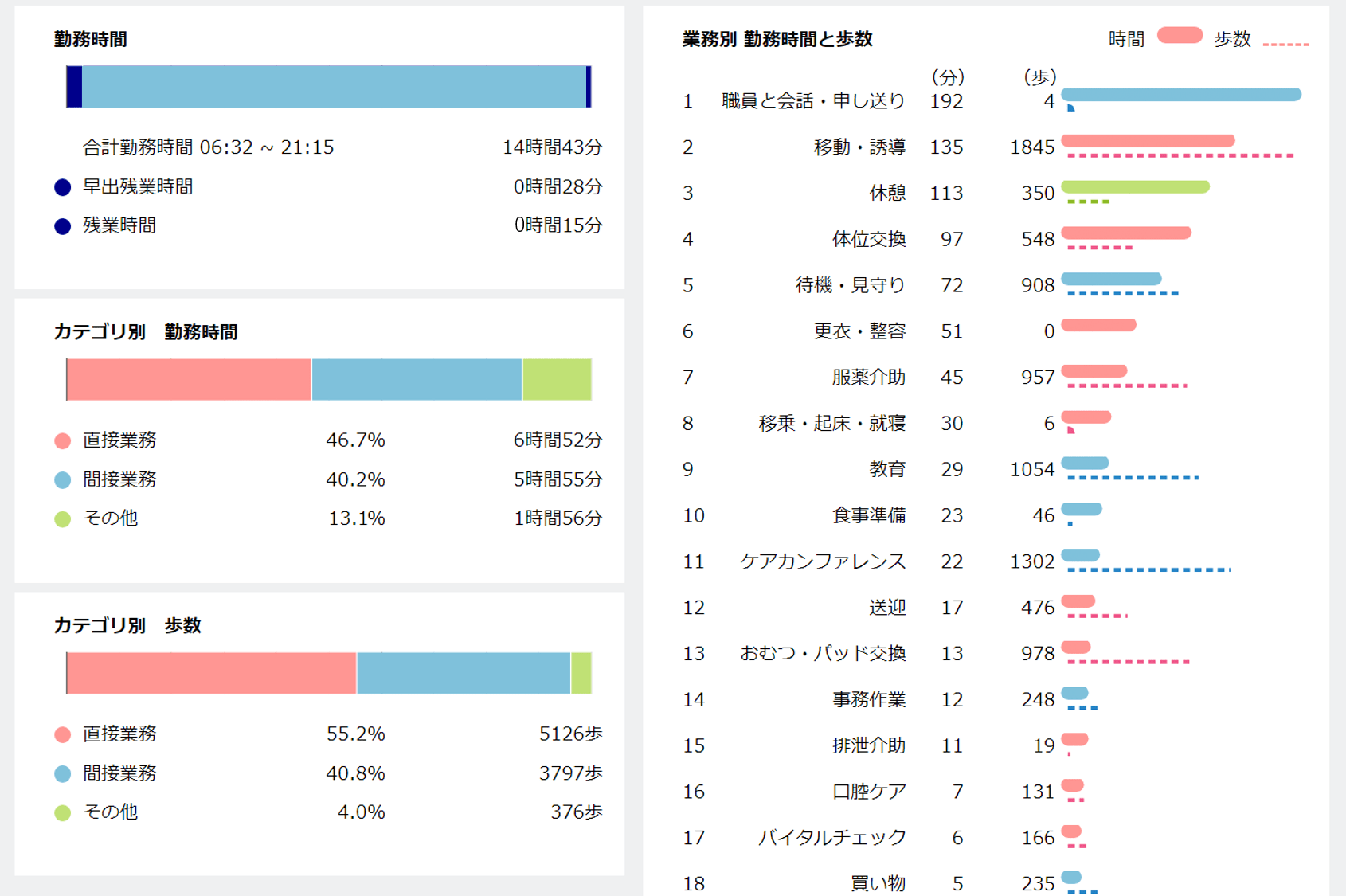This screenshot has height=896, width=1346.
Task: Select the 体位交換 task label
Action: pyautogui.click(x=868, y=239)
